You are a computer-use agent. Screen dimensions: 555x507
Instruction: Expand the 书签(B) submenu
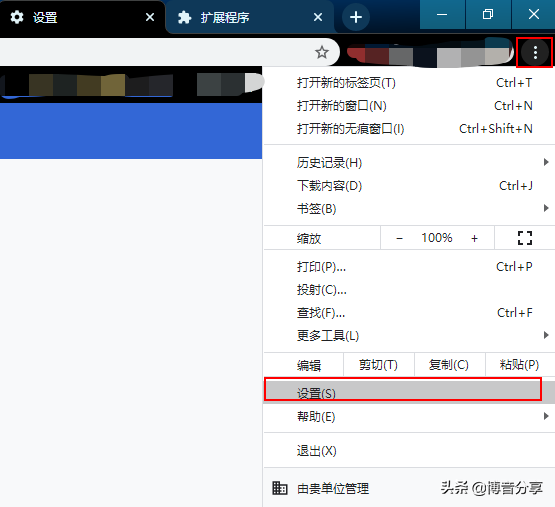(x=409, y=209)
